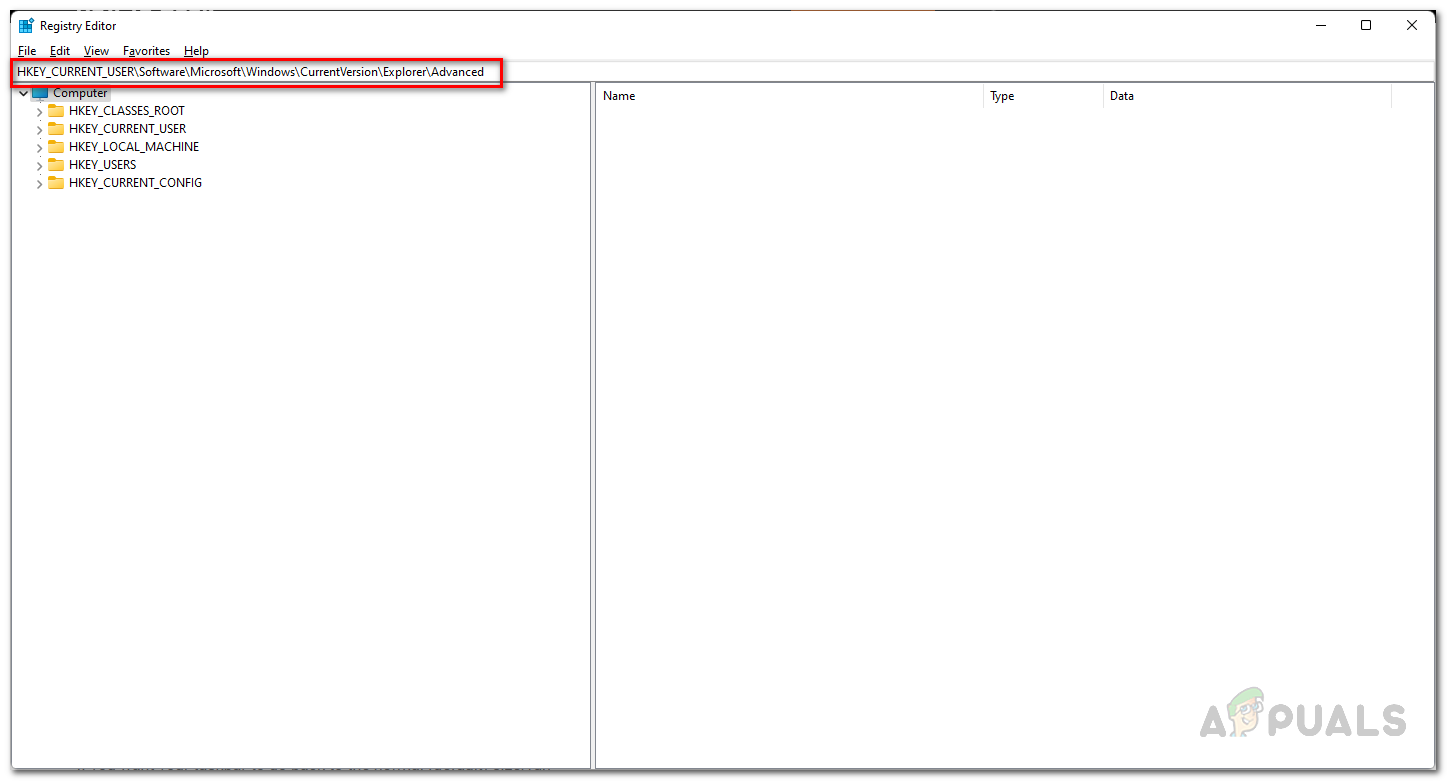Screen dimensions: 1447x781
Task: Close the Registry Editor window
Action: click(1412, 26)
